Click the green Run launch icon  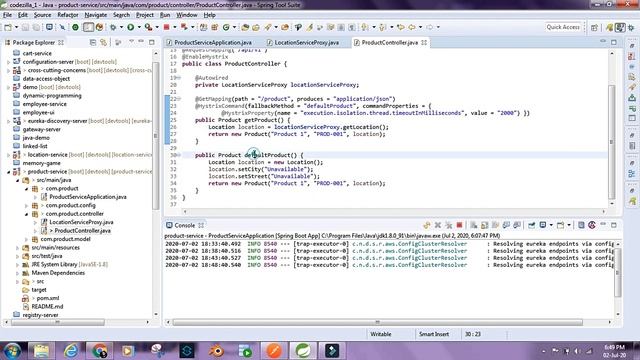tap(131, 27)
